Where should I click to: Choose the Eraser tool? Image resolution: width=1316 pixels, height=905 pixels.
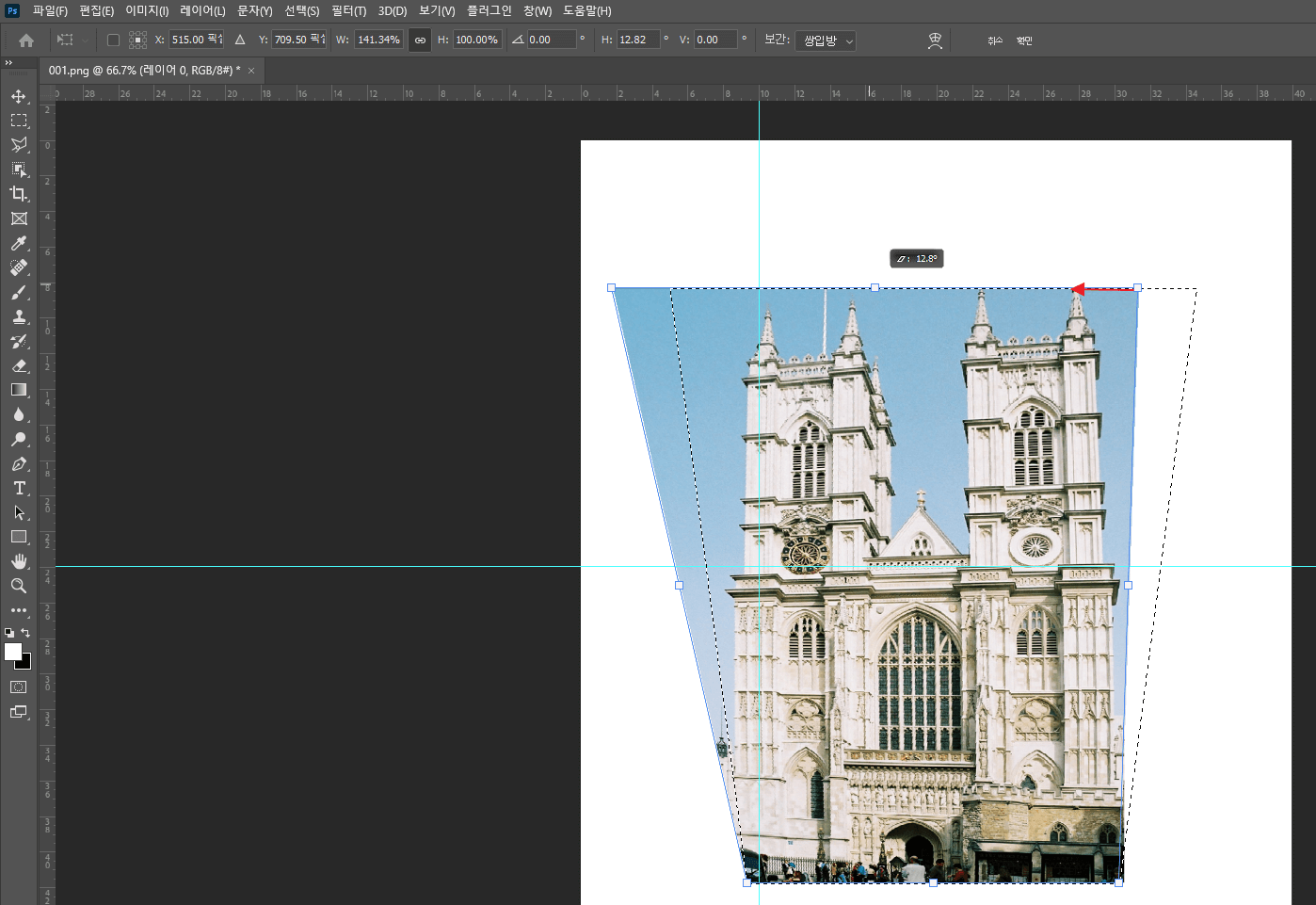pyautogui.click(x=18, y=365)
